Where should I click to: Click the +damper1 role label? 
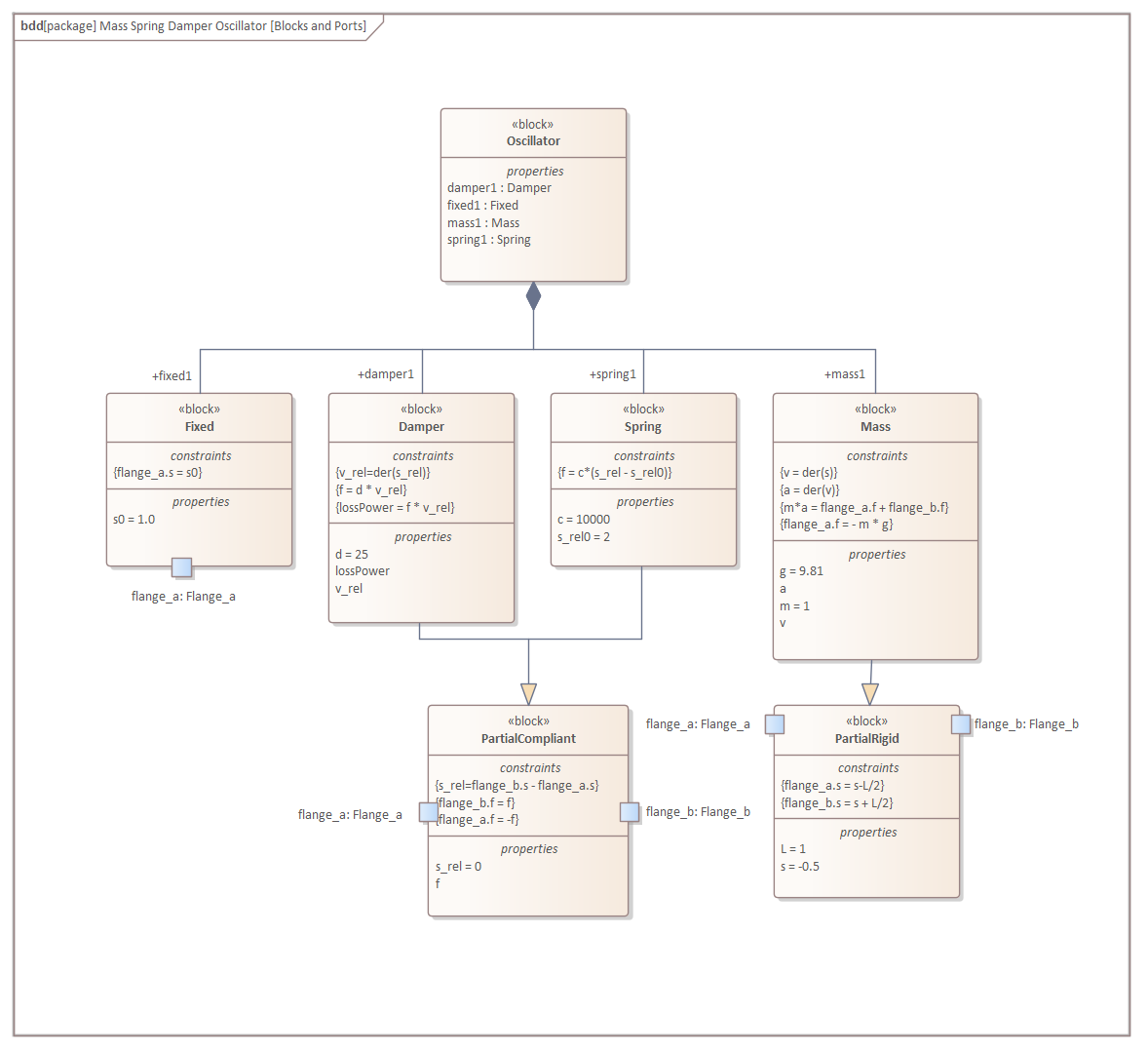click(x=386, y=374)
